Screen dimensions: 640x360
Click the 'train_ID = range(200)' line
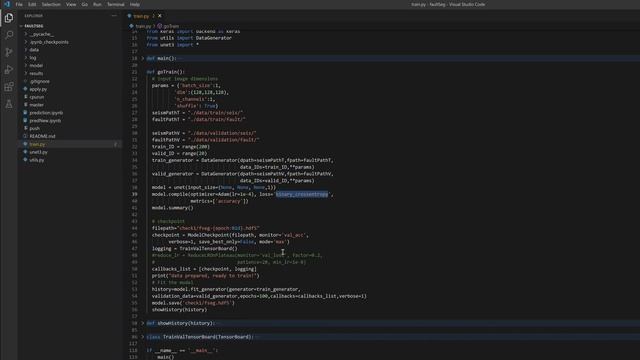click(181, 147)
